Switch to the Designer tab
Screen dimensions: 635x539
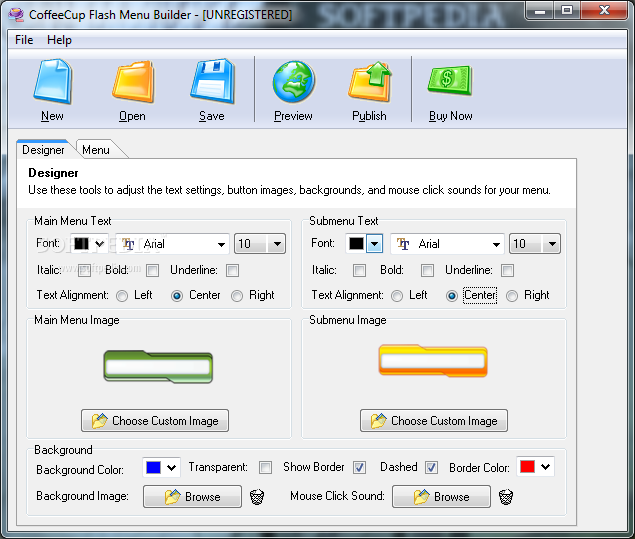(43, 150)
